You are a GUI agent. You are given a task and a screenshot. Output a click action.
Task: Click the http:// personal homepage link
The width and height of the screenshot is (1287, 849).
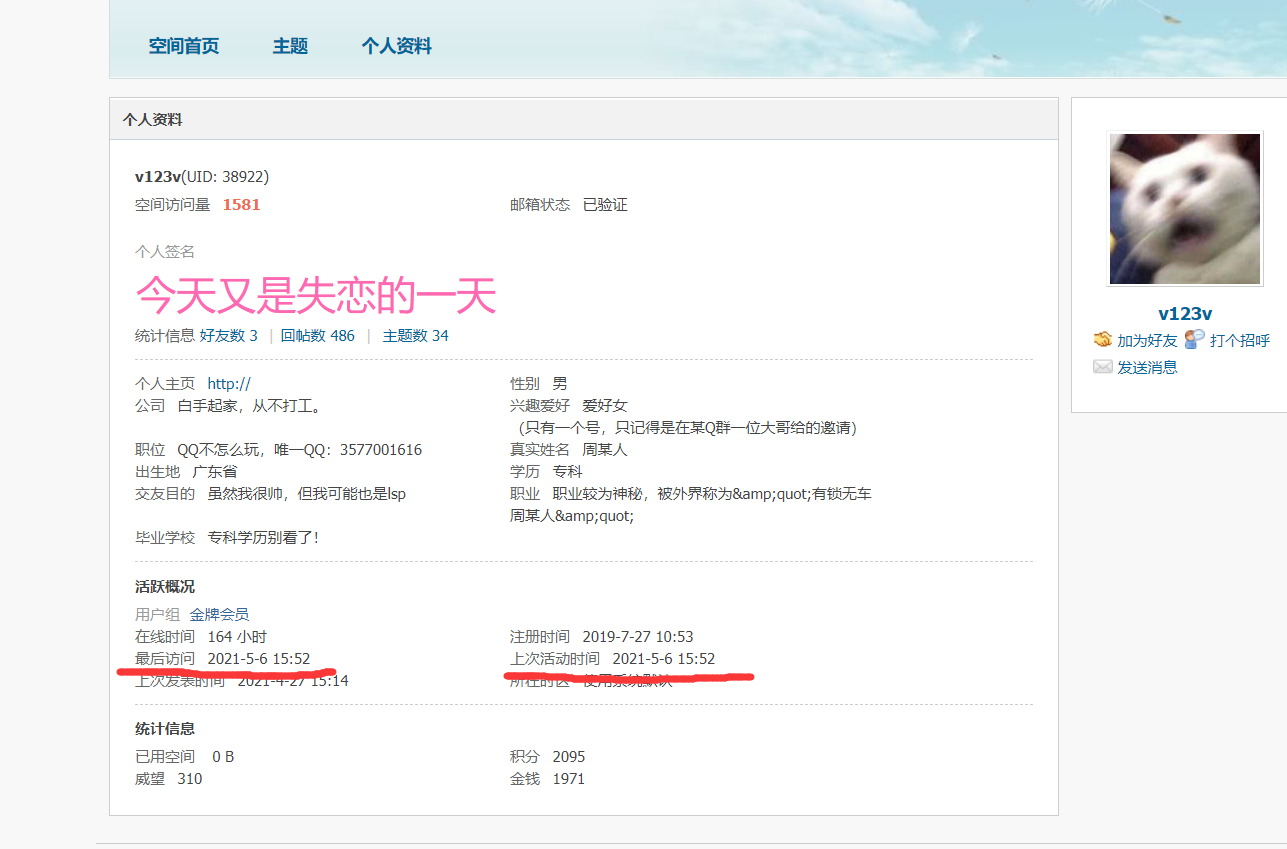pyautogui.click(x=229, y=384)
